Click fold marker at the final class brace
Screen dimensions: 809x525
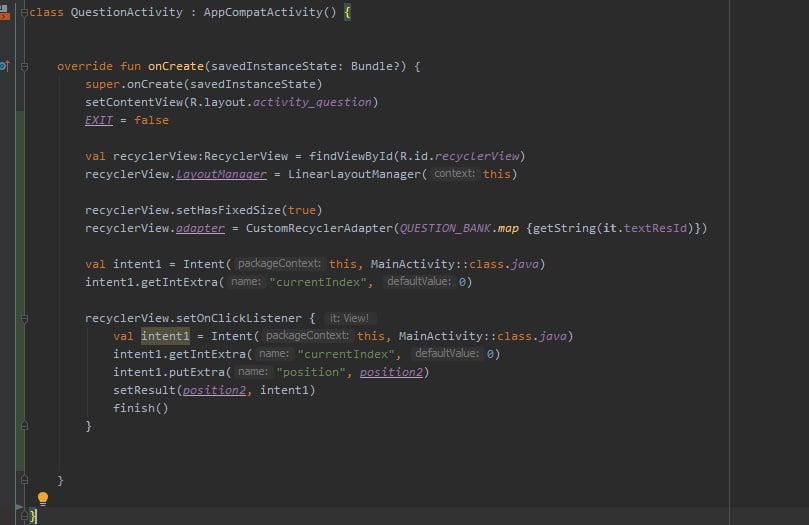[24, 516]
